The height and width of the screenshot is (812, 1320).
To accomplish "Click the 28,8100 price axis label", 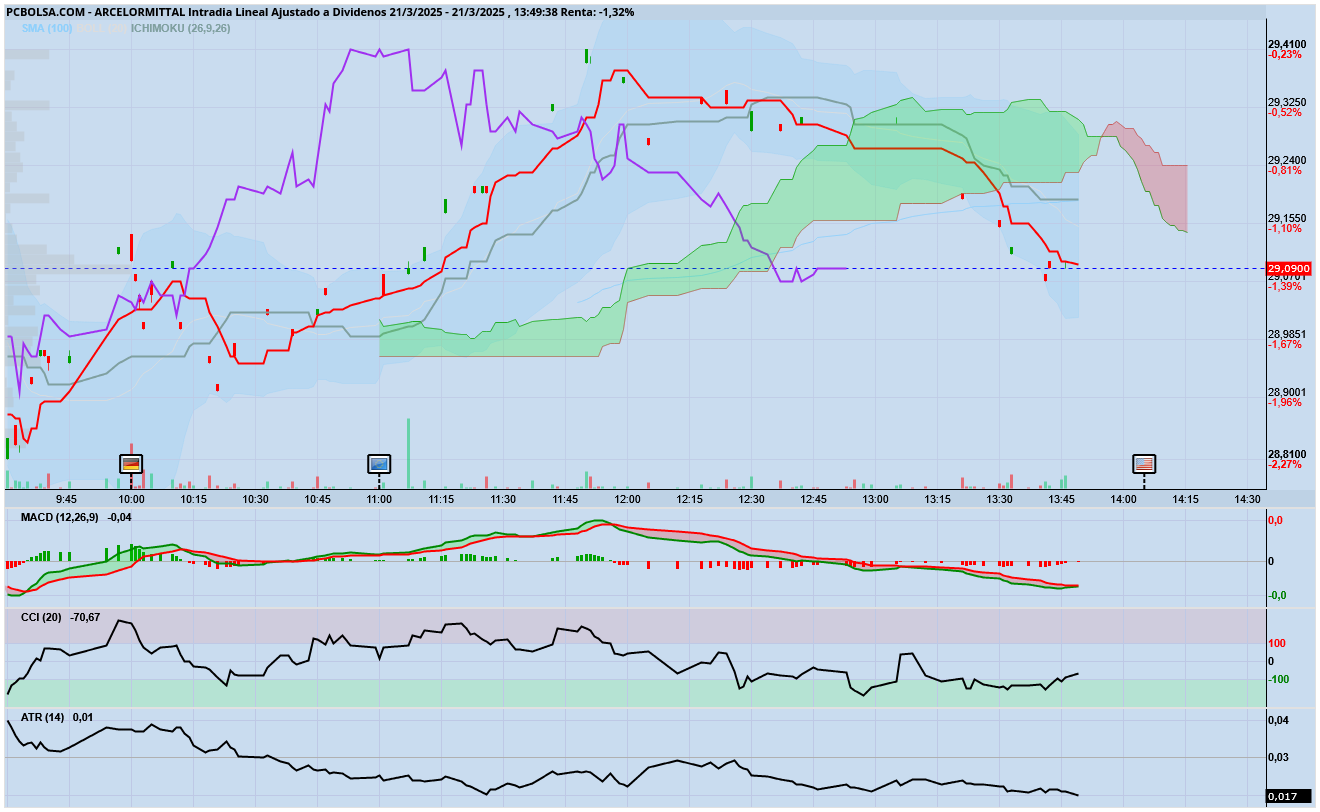I will tap(1286, 453).
